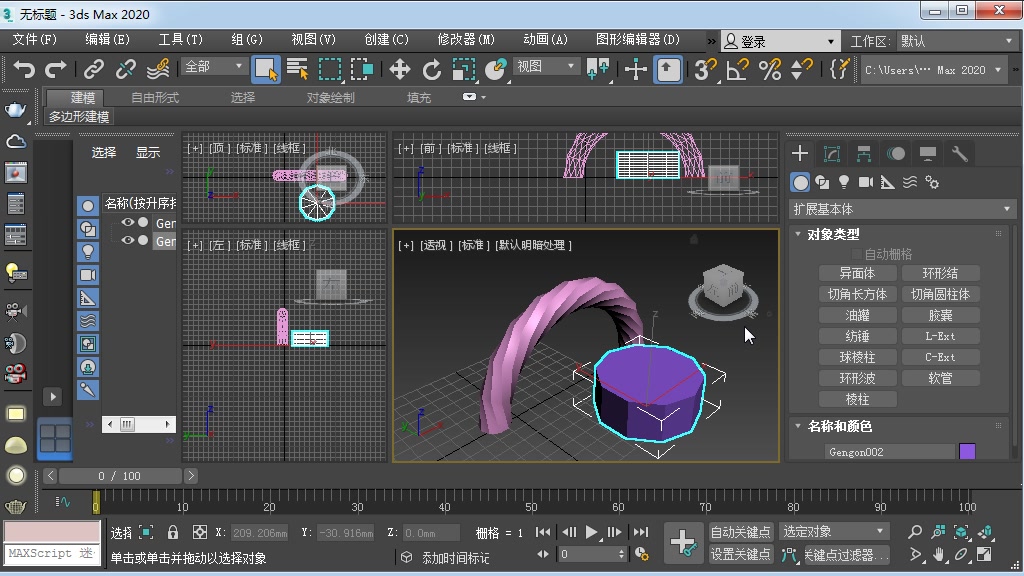Click the Undo icon in main toolbar
This screenshot has width=1024, height=576.
pyautogui.click(x=23, y=69)
